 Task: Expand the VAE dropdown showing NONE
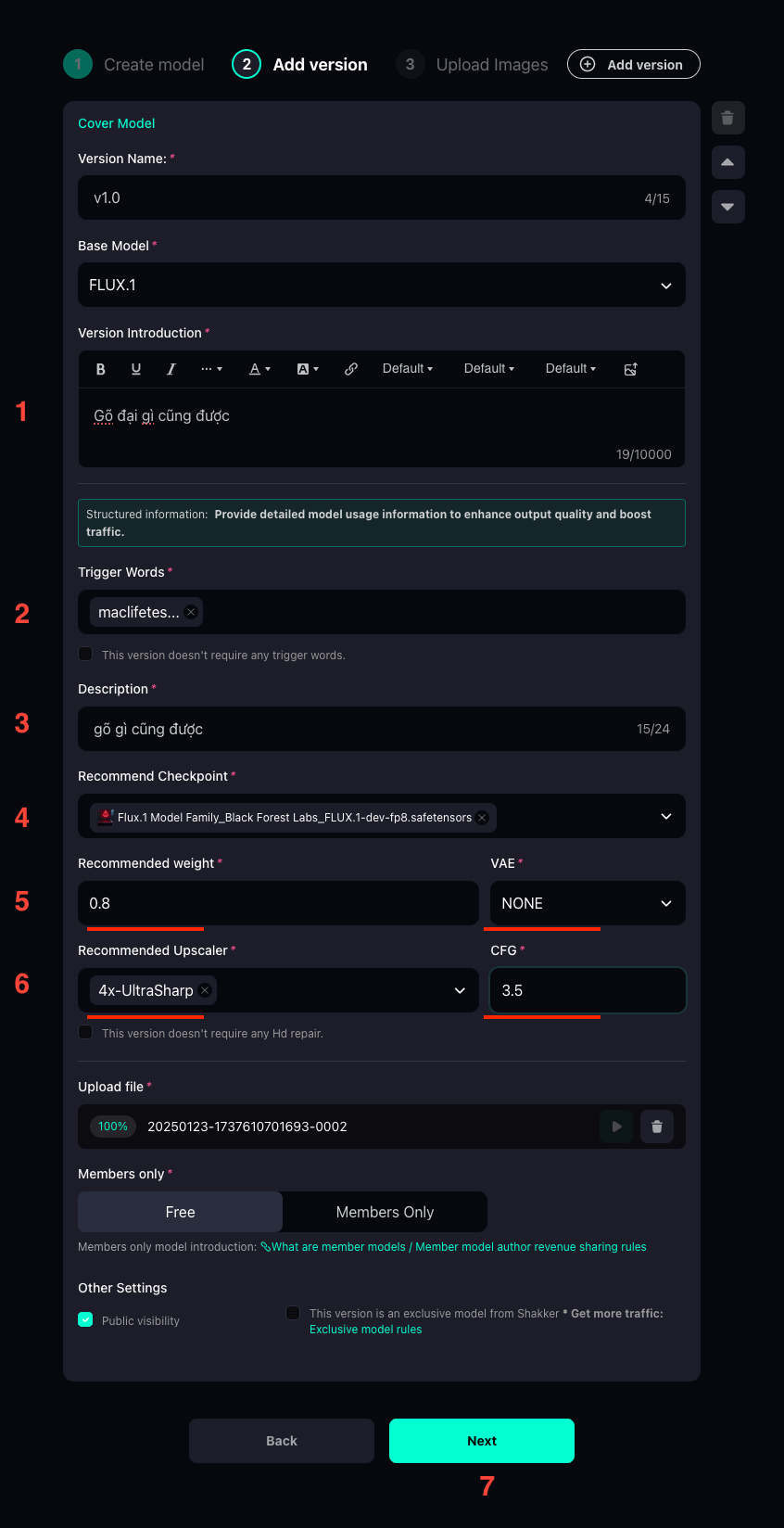pos(588,903)
